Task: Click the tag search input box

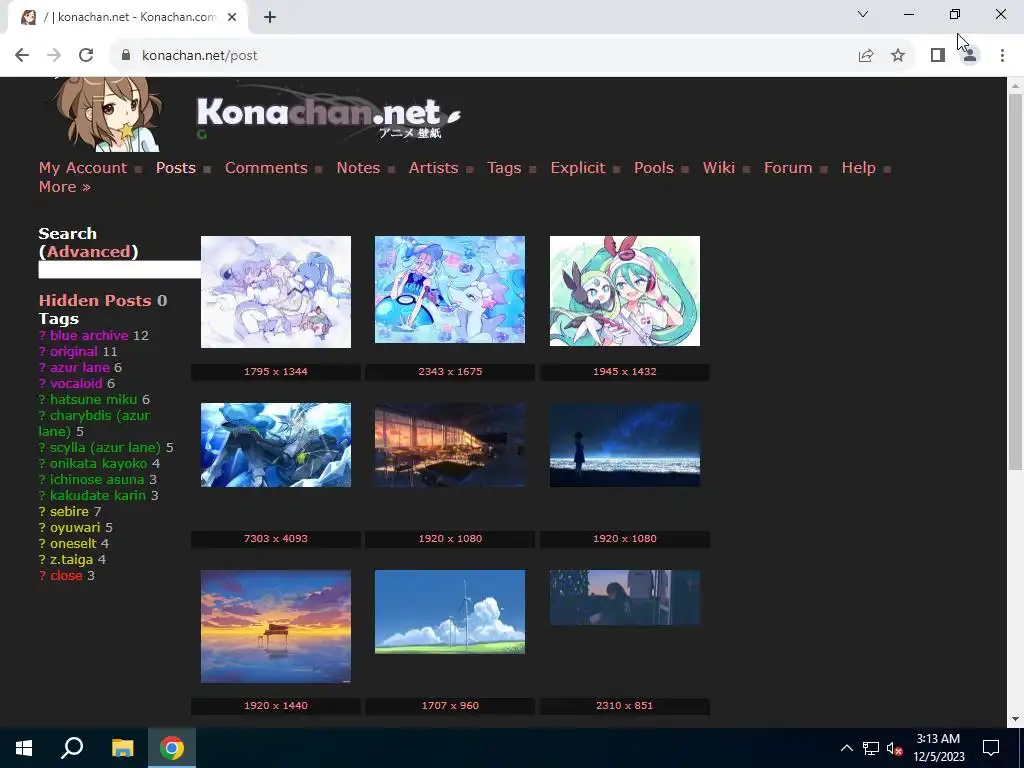Action: click(x=120, y=270)
